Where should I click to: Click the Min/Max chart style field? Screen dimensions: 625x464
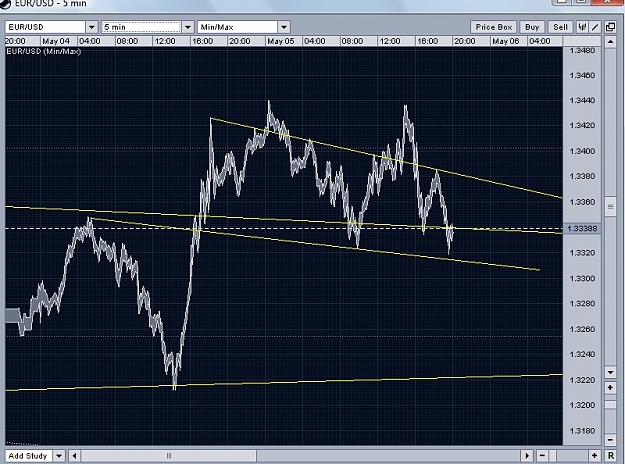238,27
